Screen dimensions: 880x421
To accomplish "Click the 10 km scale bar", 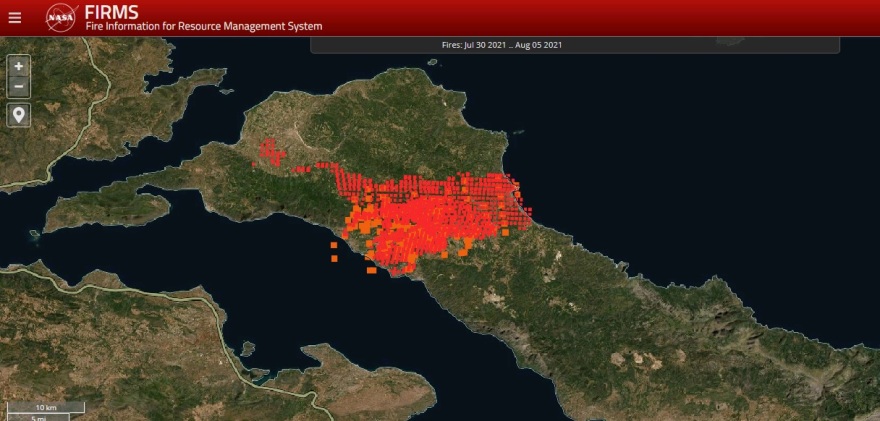I will pyautogui.click(x=46, y=408).
